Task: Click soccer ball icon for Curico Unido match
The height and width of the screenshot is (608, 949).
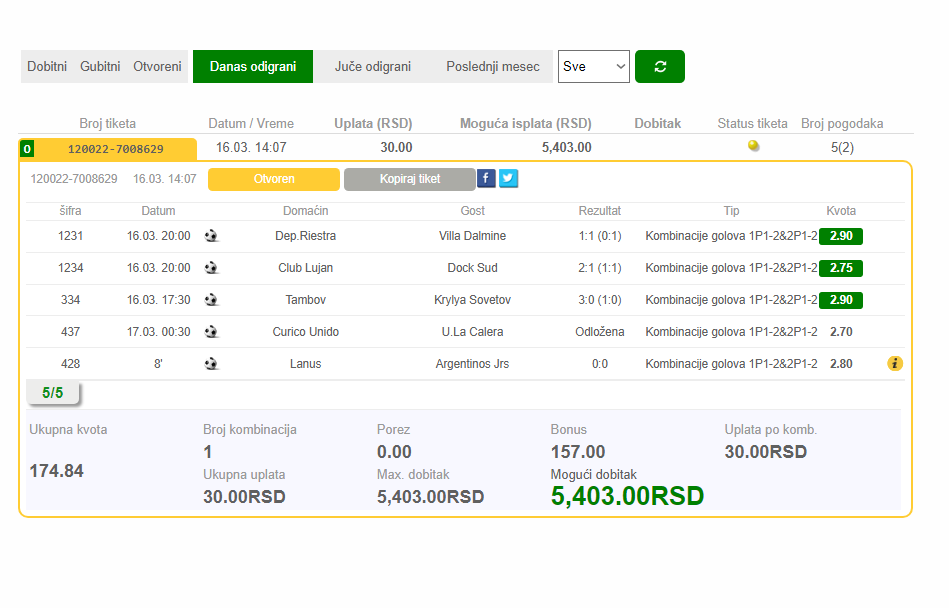Action: (211, 332)
